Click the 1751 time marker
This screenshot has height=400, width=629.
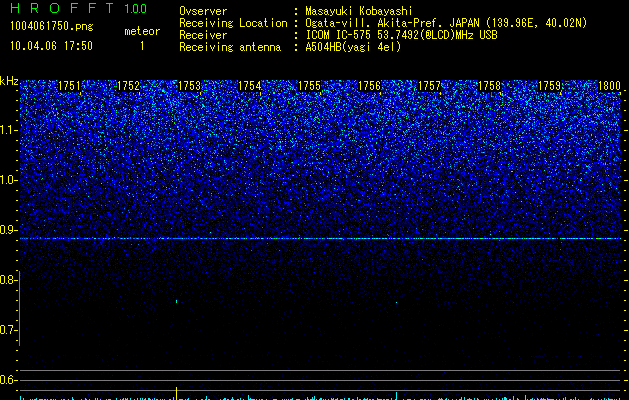point(69,86)
